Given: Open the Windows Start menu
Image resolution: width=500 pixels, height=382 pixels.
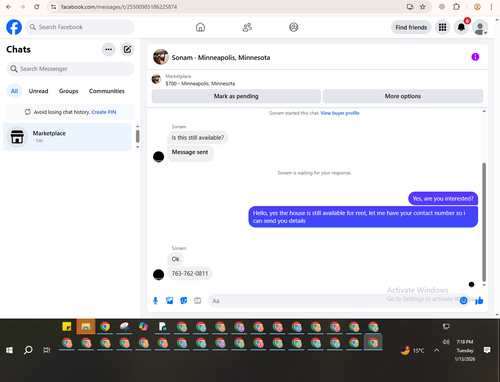Looking at the screenshot, I should tap(9, 350).
